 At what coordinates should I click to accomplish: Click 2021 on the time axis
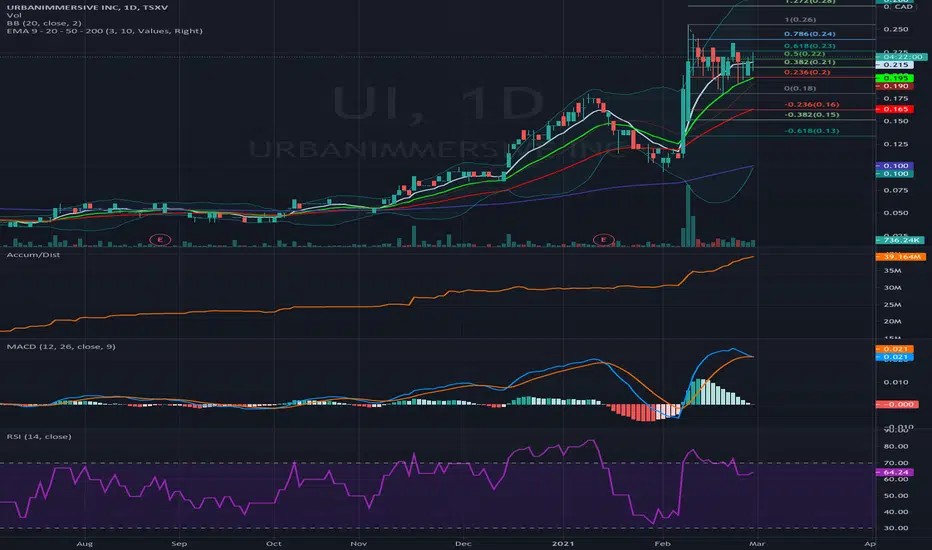pyautogui.click(x=563, y=543)
